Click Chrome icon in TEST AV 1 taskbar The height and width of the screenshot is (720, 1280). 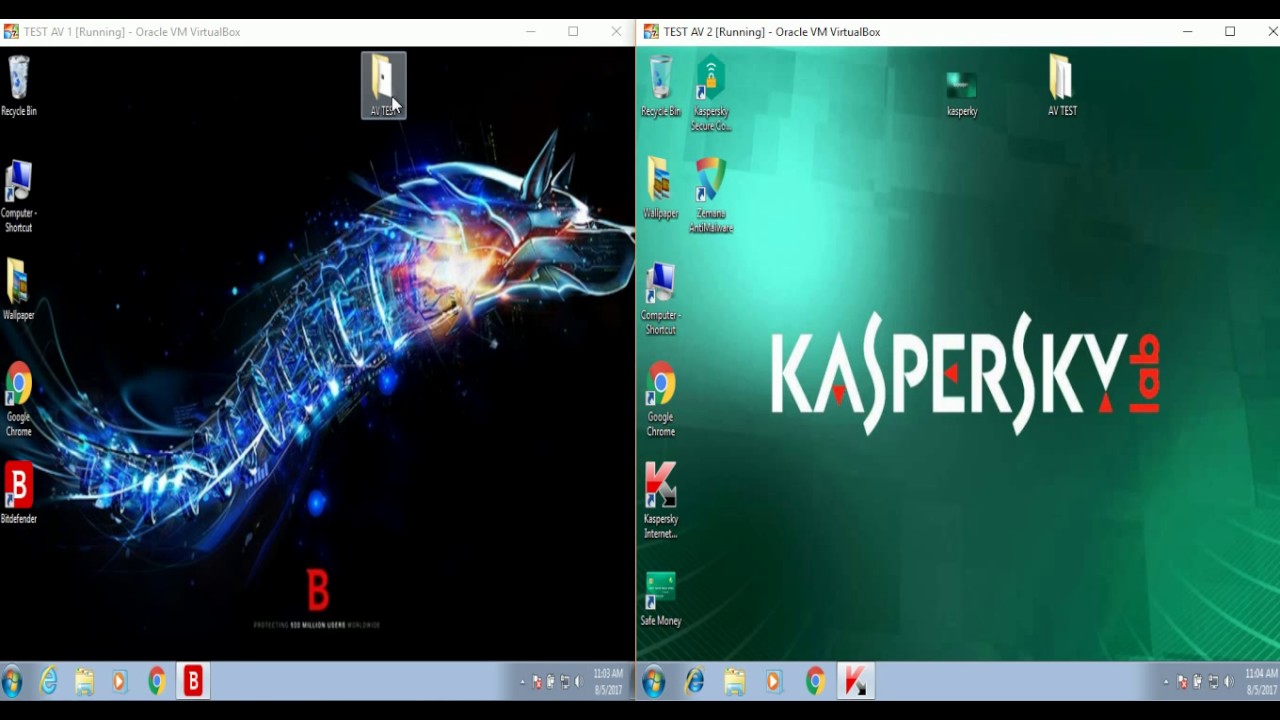(157, 682)
